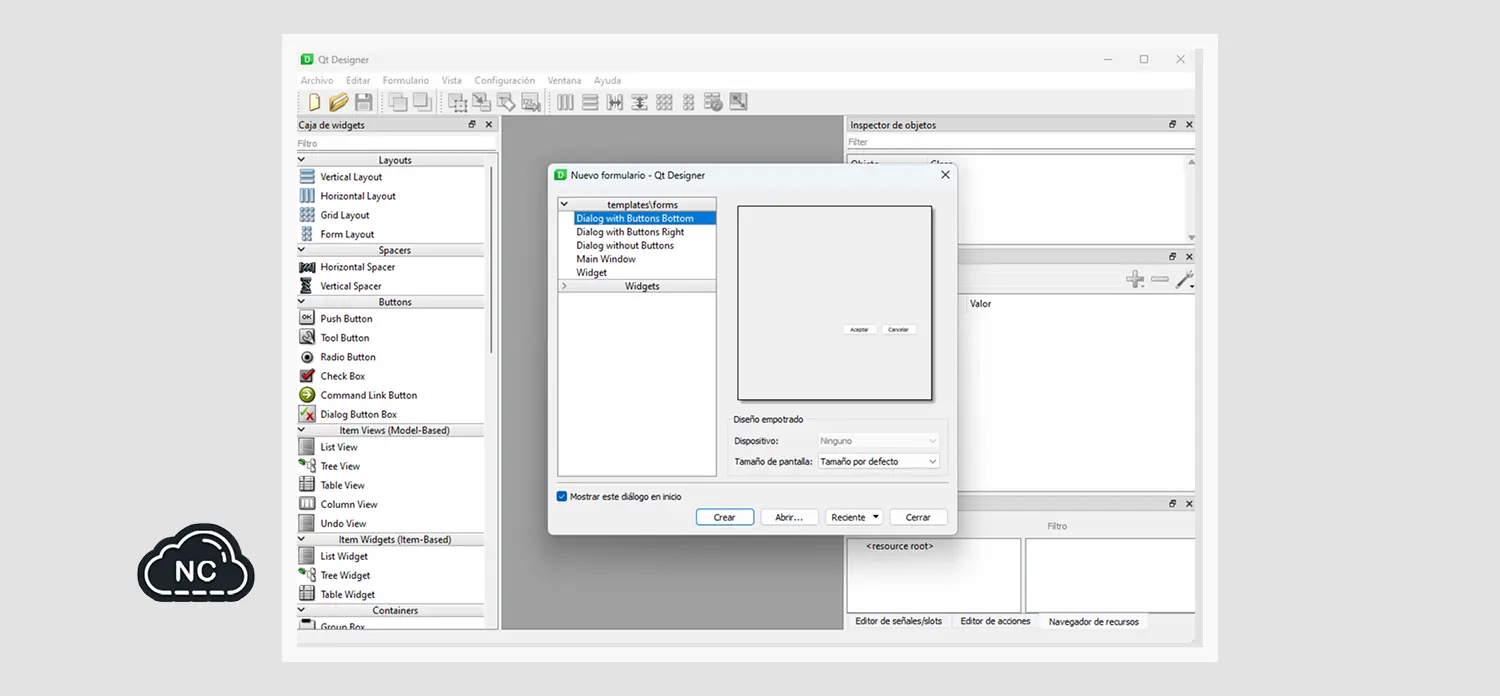Select the Edit Signals/Slots mode icon
Viewport: 1500px width, 696px height.
[482, 102]
